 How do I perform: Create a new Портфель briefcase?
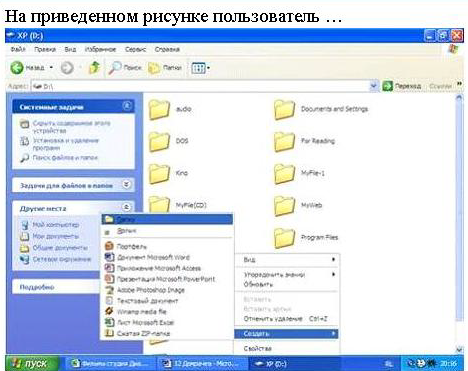point(167,246)
